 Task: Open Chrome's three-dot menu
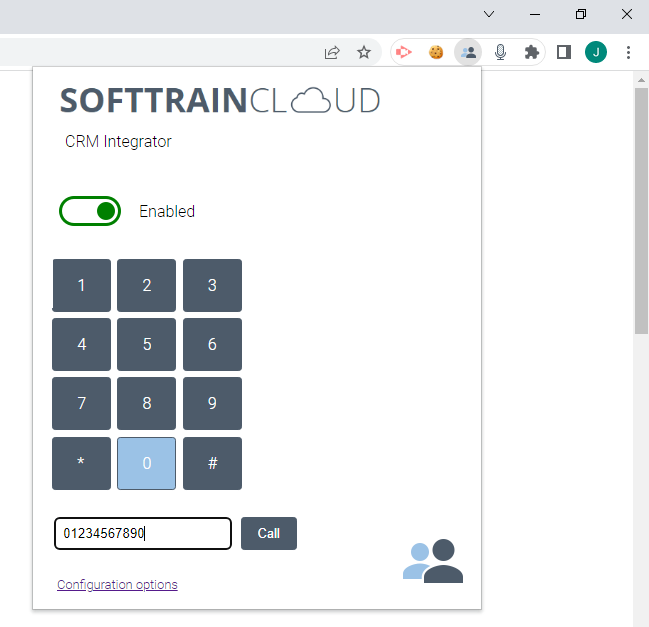point(628,53)
